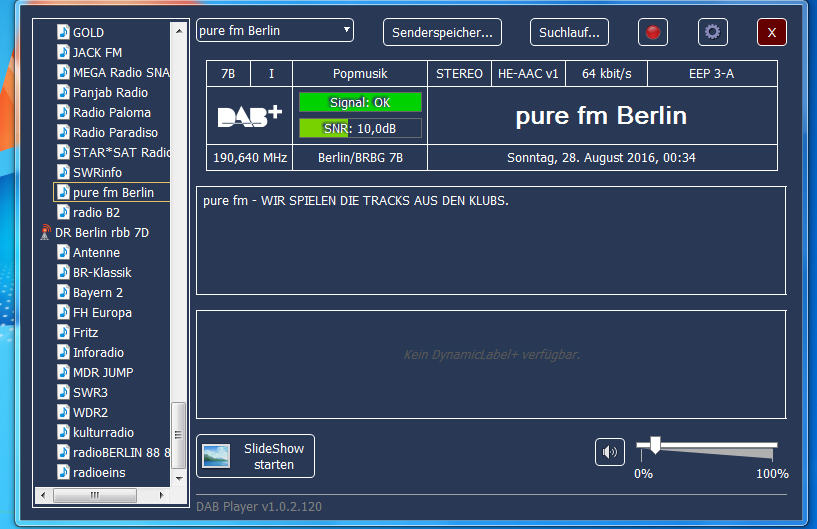The height and width of the screenshot is (529, 817).
Task: Select radioeins station
Action: pos(99,472)
